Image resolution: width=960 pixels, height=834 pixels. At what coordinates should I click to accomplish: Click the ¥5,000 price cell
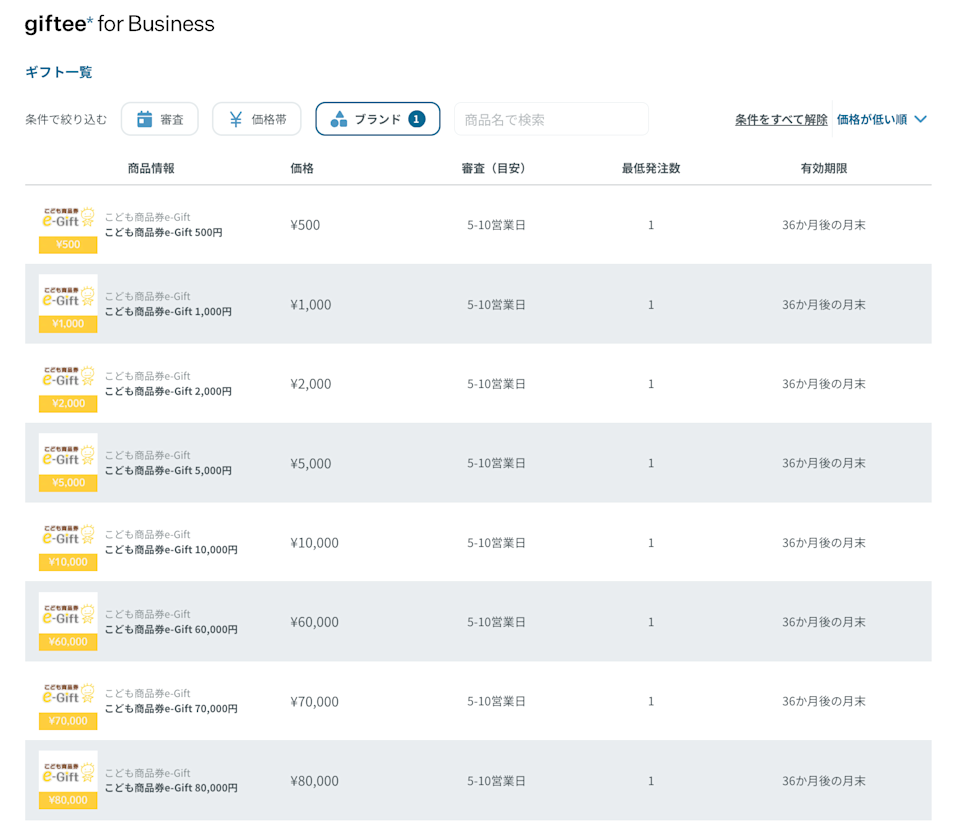(310, 464)
